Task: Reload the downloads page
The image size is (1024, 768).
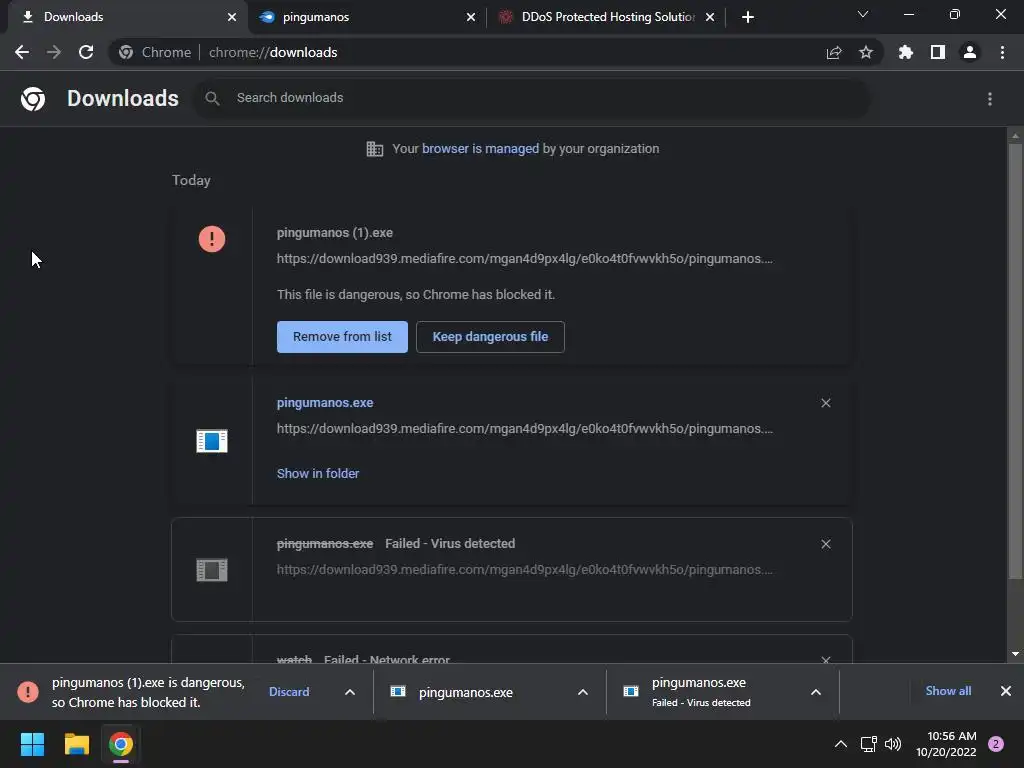Action: [86, 52]
